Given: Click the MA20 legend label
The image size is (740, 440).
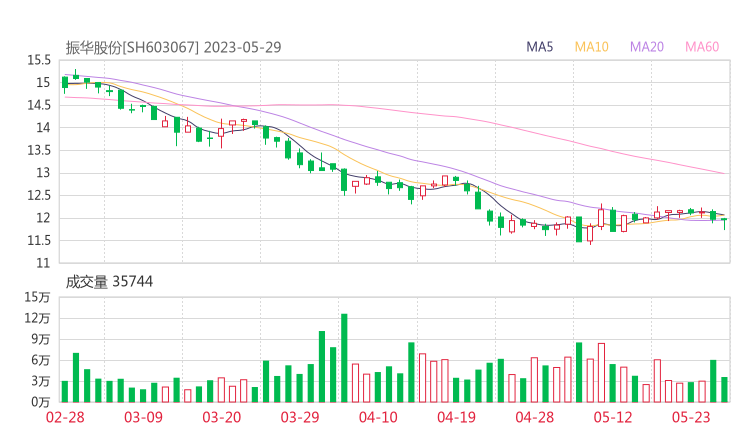Looking at the screenshot, I should [647, 47].
